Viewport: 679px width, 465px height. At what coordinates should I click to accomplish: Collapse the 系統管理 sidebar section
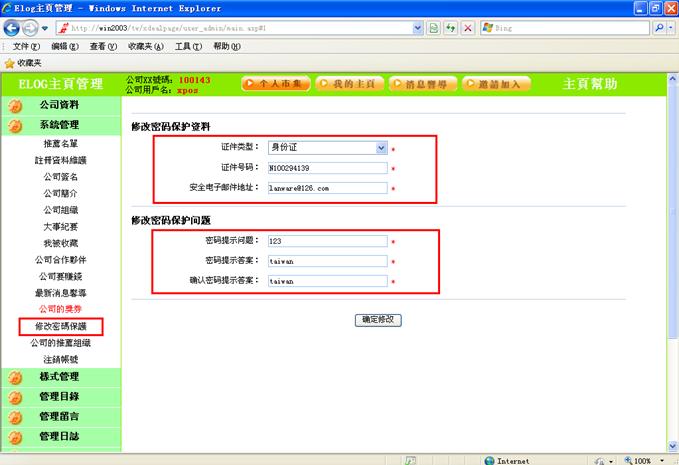tap(59, 125)
